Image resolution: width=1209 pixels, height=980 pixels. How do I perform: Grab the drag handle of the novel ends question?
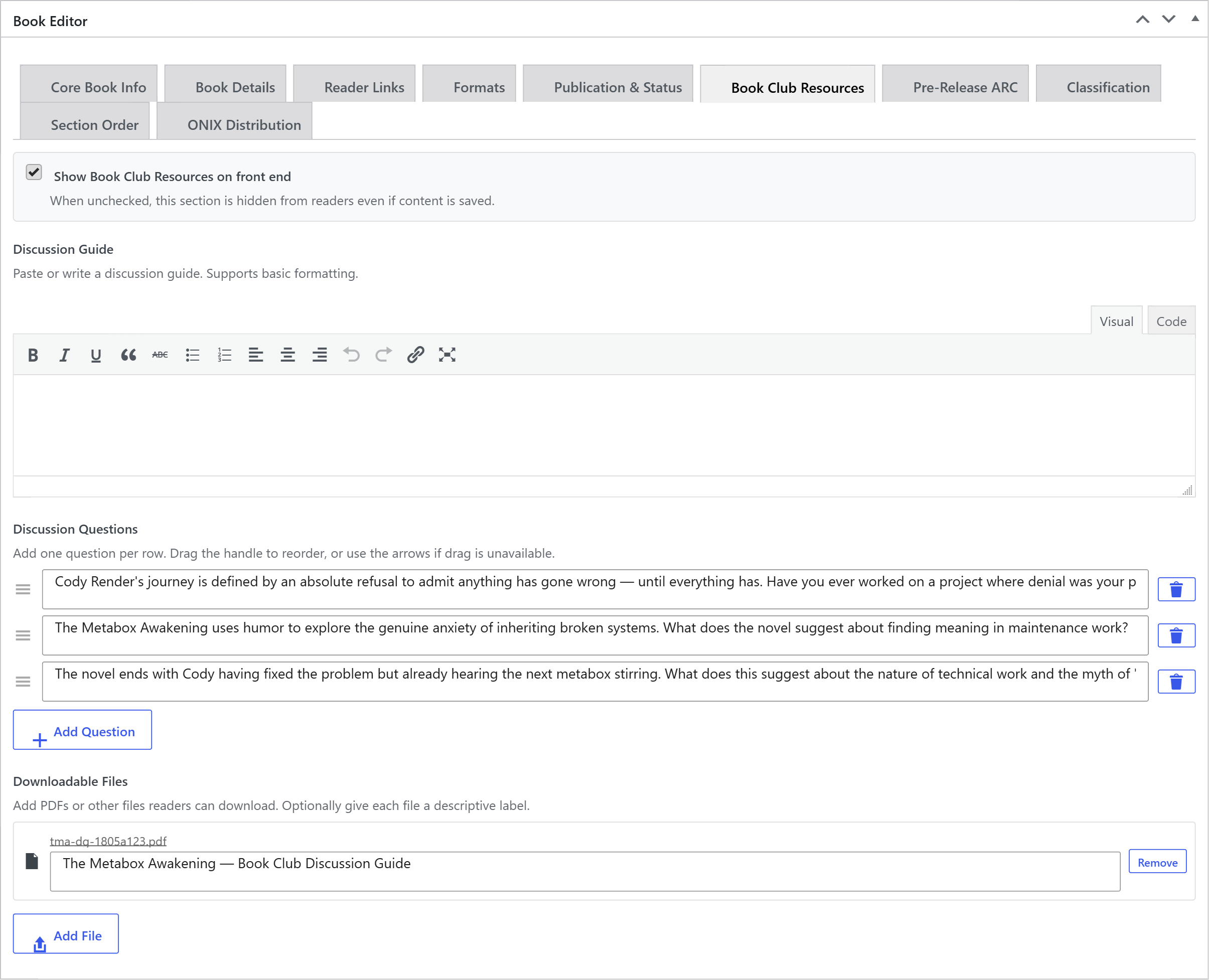point(23,682)
